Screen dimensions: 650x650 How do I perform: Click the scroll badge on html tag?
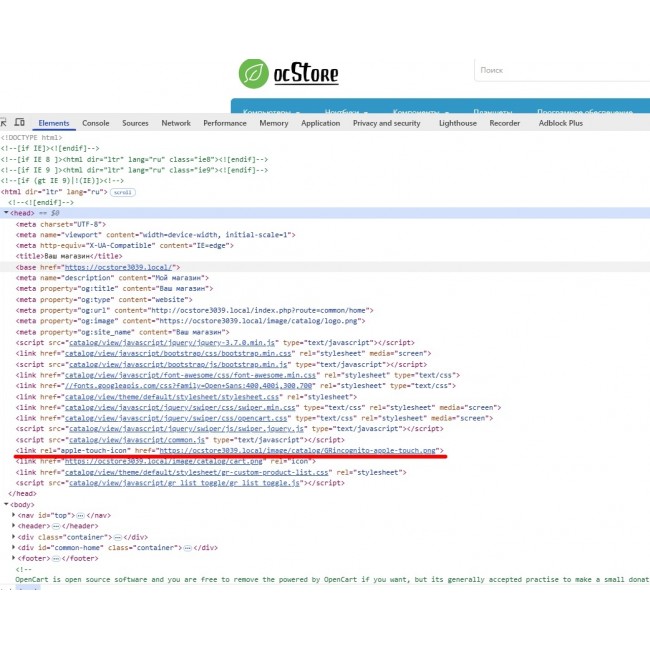tap(123, 191)
